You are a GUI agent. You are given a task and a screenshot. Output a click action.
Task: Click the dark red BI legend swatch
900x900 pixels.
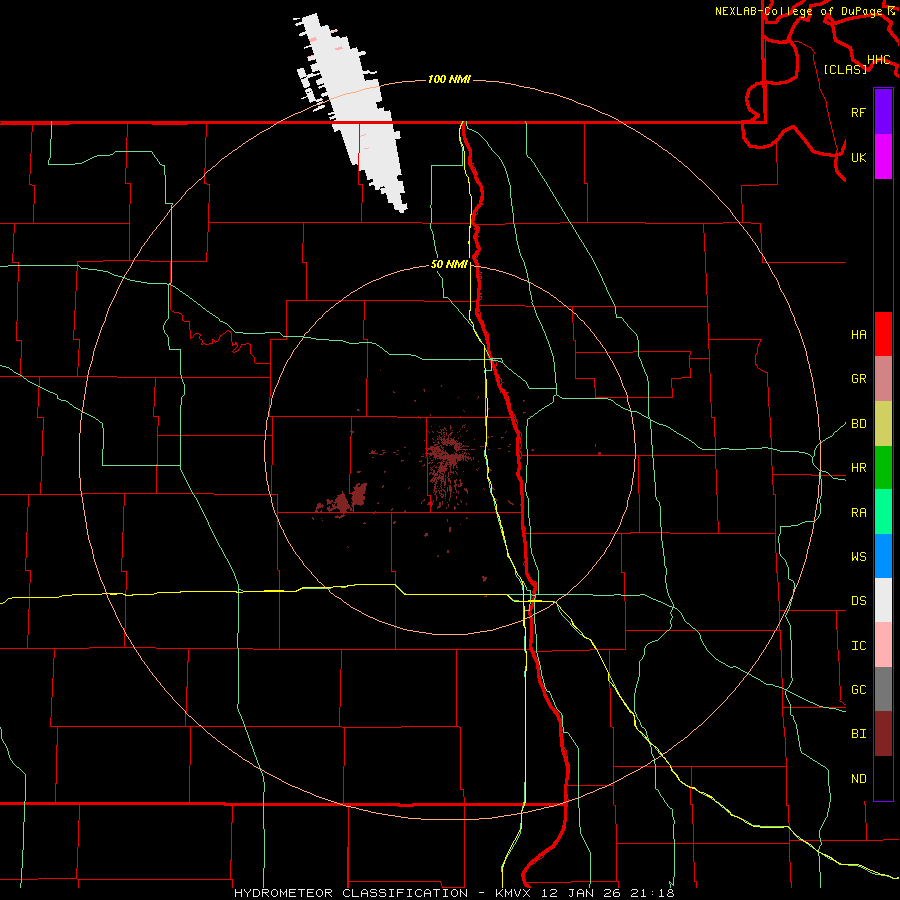(883, 734)
